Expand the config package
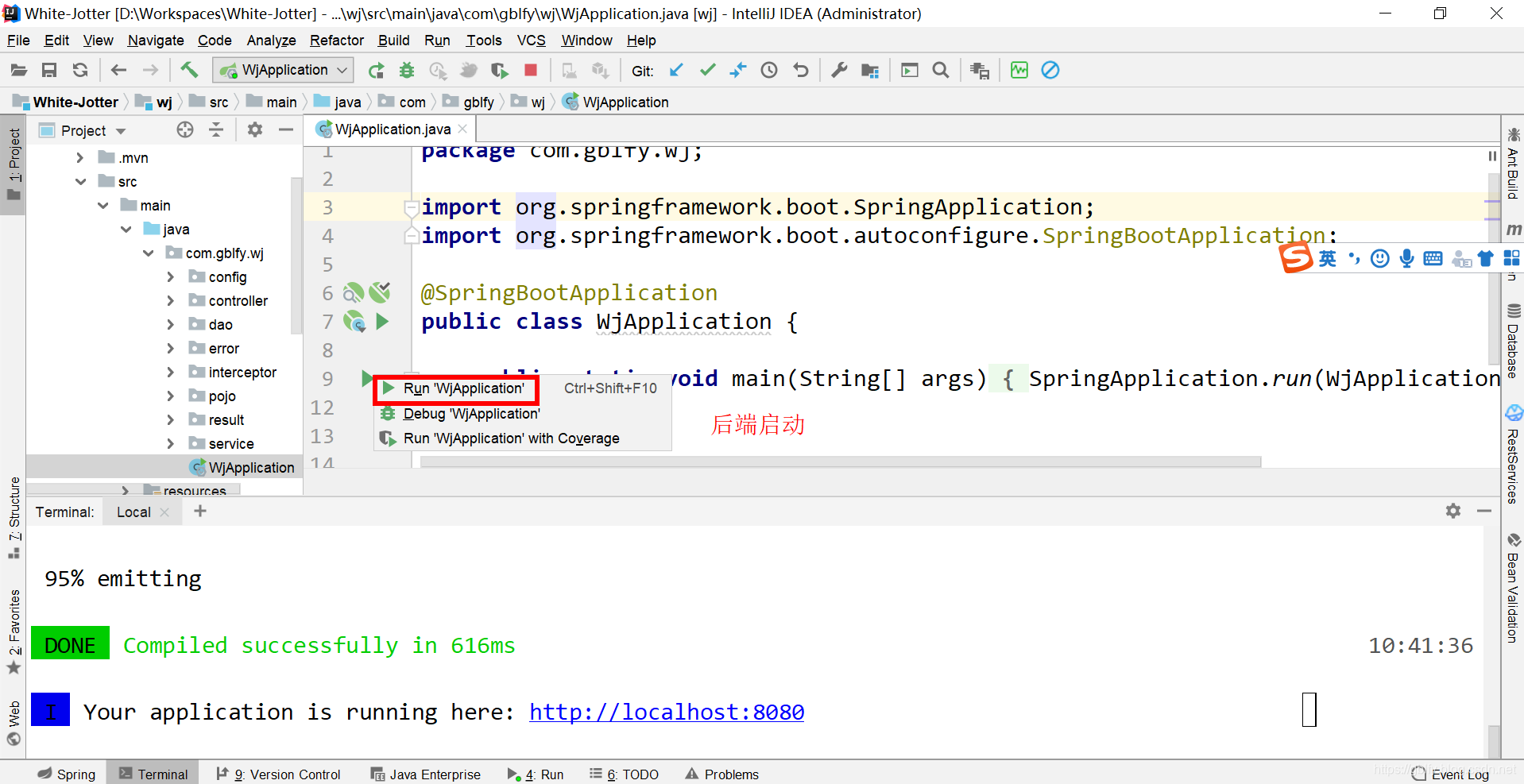This screenshot has width=1524, height=784. coord(170,277)
